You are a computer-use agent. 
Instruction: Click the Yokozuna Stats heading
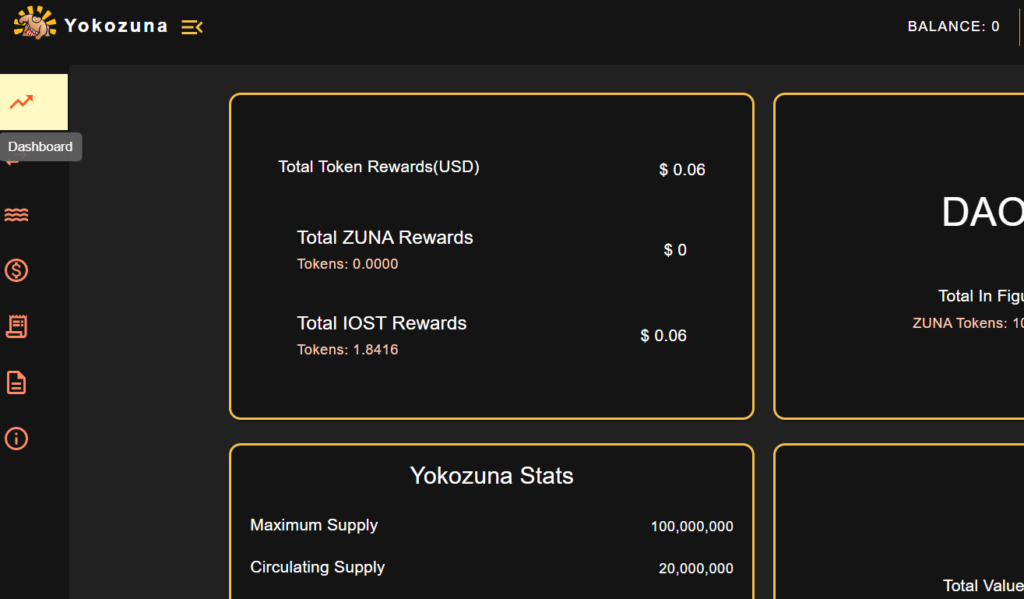491,476
